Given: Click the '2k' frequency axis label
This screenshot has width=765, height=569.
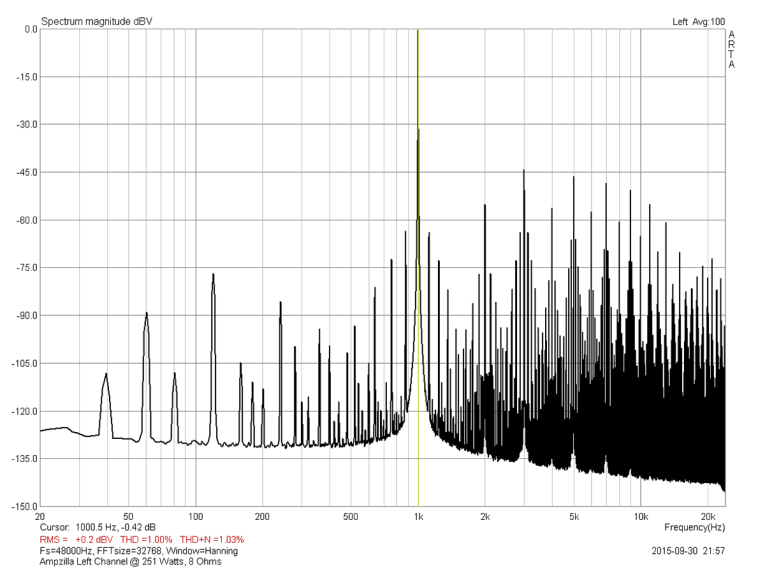Looking at the screenshot, I should tap(485, 516).
